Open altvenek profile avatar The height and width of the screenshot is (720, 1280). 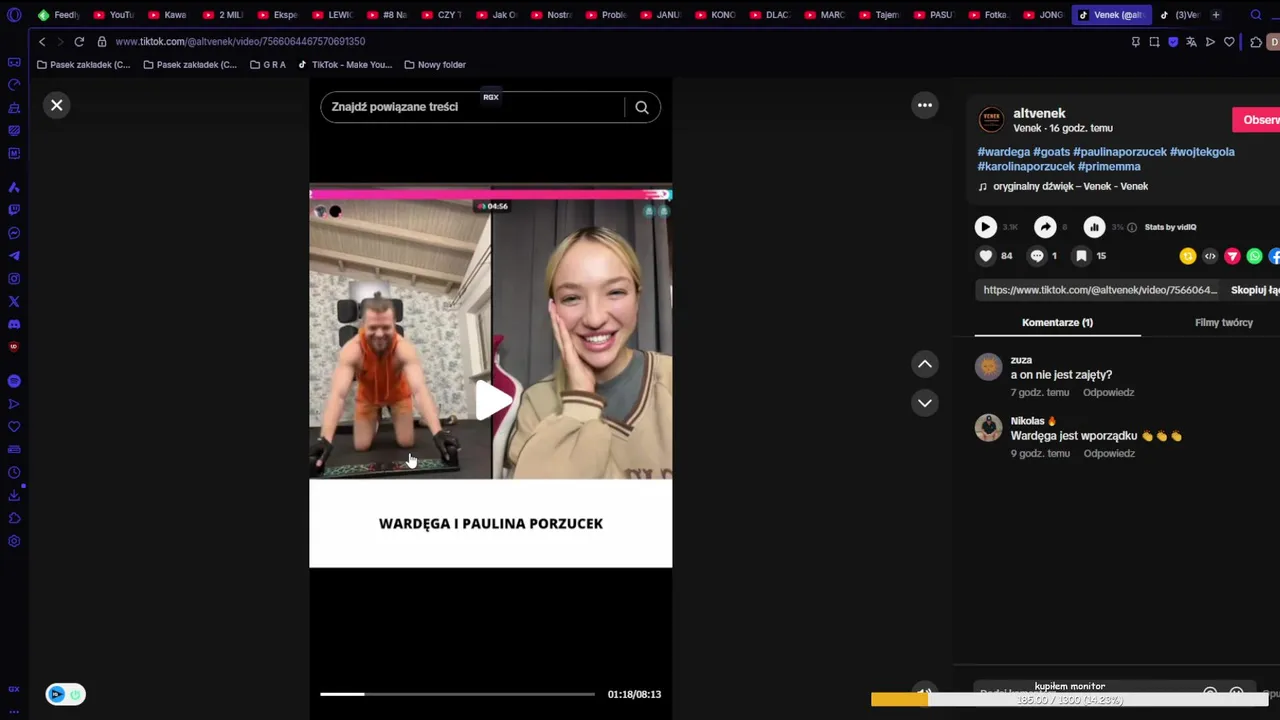click(x=991, y=120)
